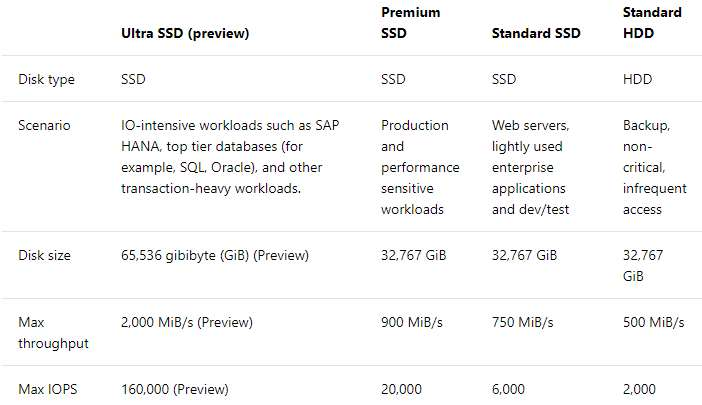Select the 160,000 (Preview) IOPS value

174,388
